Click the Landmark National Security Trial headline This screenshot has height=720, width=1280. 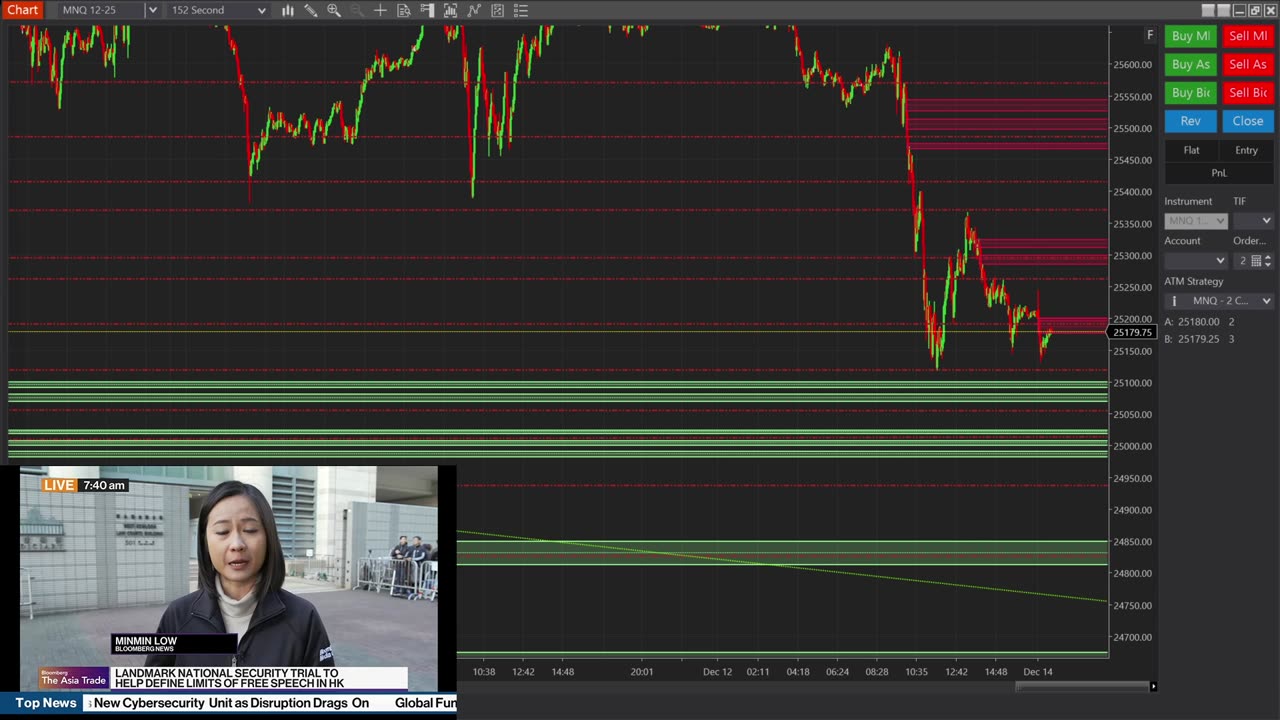point(229,678)
